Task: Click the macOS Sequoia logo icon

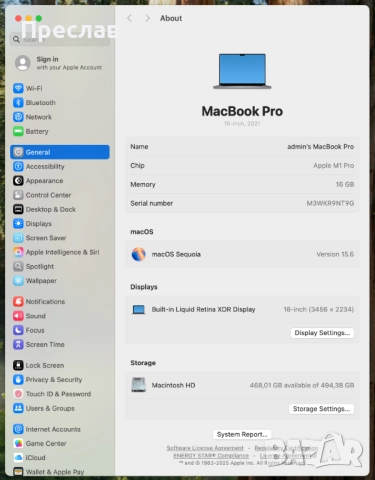Action: pyautogui.click(x=139, y=254)
